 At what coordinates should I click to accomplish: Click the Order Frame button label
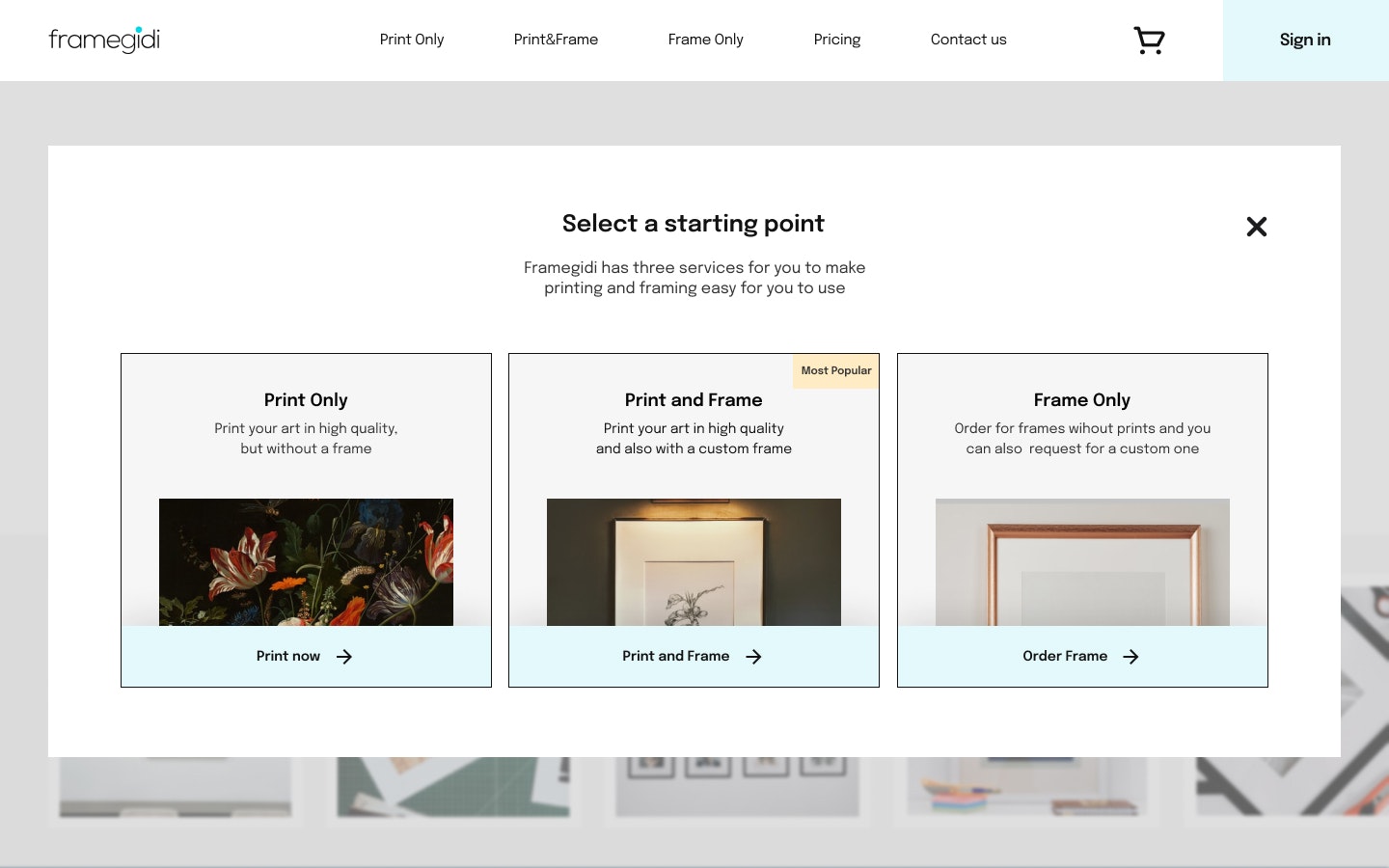click(x=1065, y=656)
